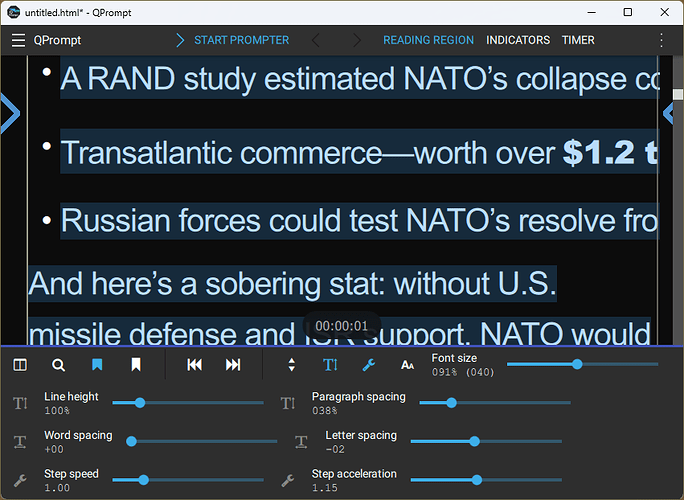This screenshot has width=684, height=500.
Task: Maximize the QPrompt window
Action: coord(627,12)
